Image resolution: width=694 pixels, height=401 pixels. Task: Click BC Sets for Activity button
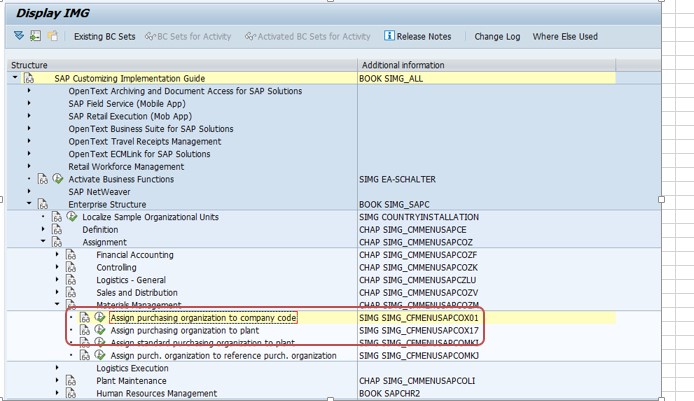[x=188, y=37]
